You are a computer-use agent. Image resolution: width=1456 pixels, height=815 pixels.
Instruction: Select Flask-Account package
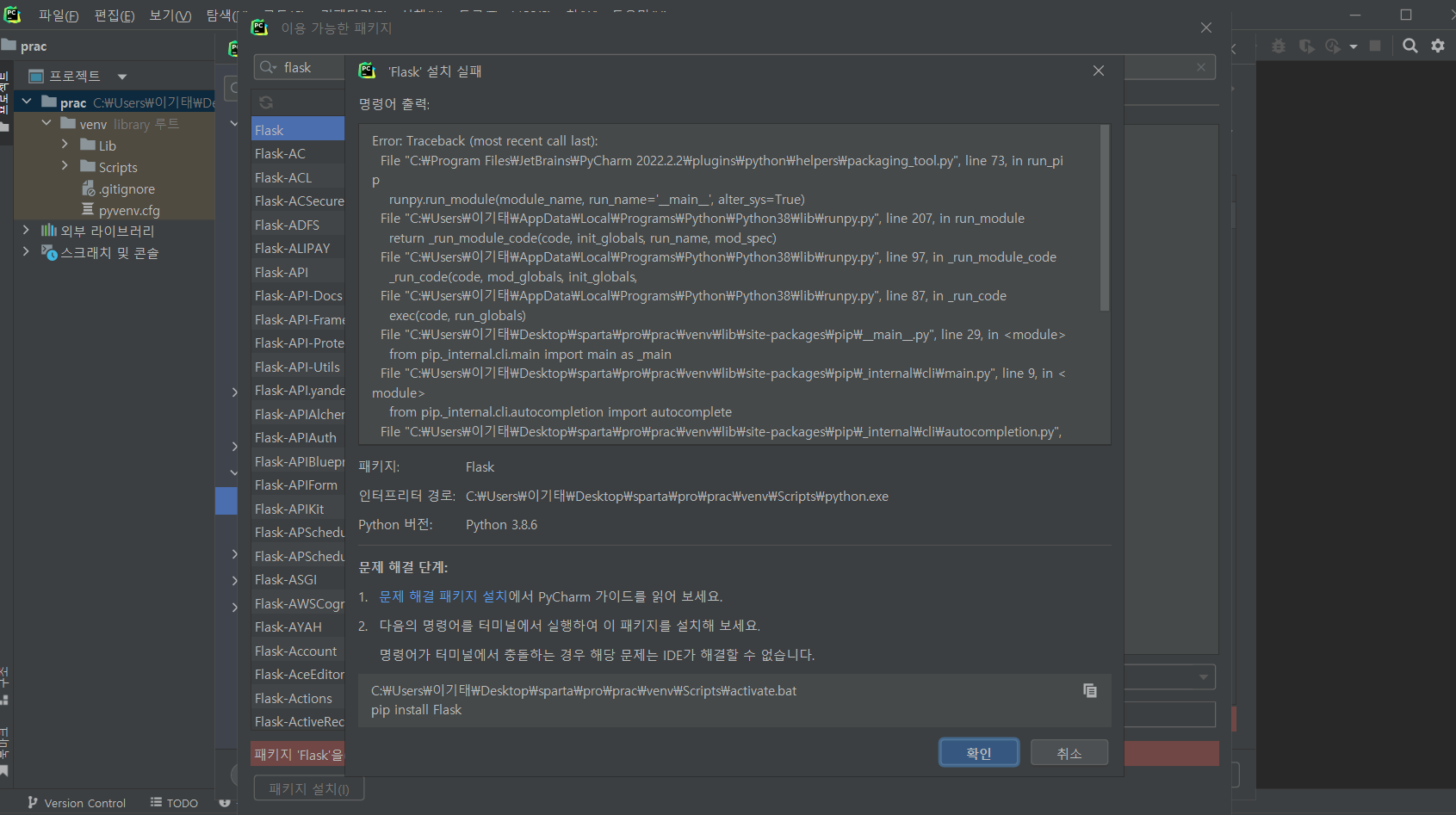tap(298, 651)
